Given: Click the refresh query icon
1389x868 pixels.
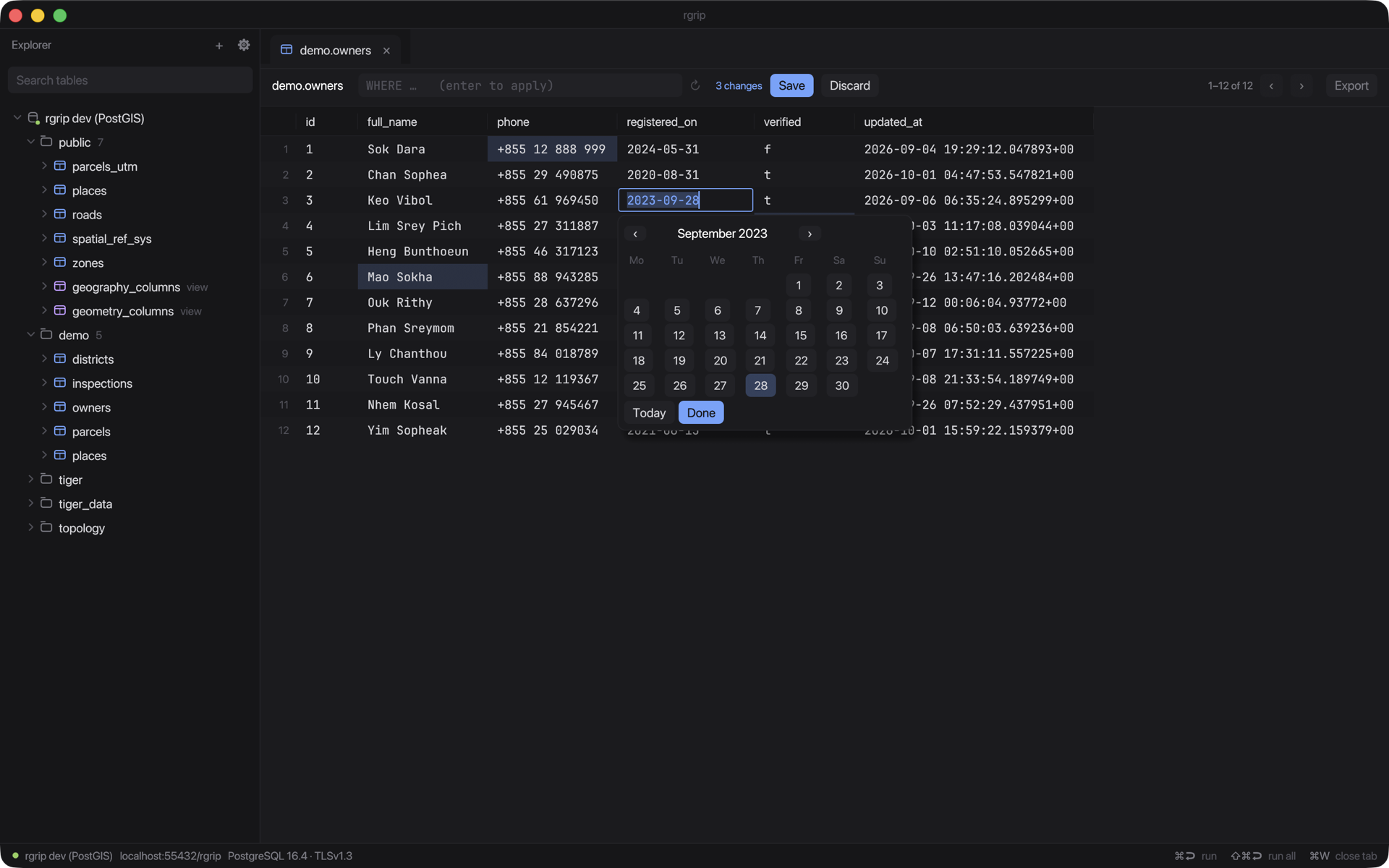Looking at the screenshot, I should pos(695,85).
